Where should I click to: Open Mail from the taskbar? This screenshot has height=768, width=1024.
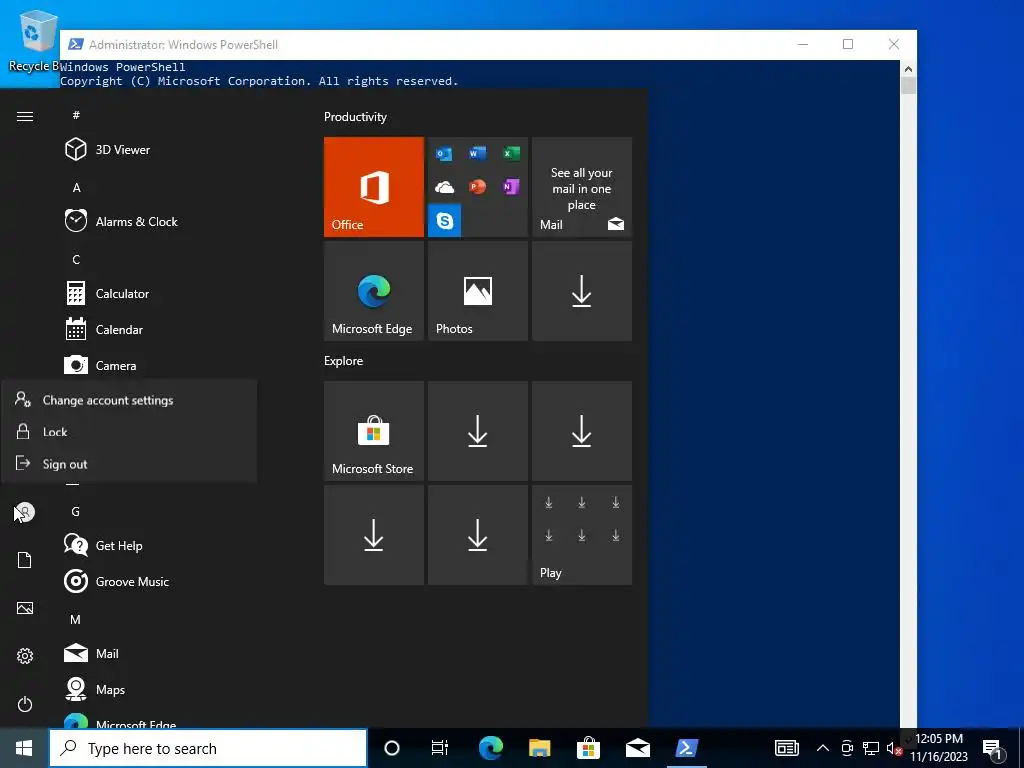637,748
